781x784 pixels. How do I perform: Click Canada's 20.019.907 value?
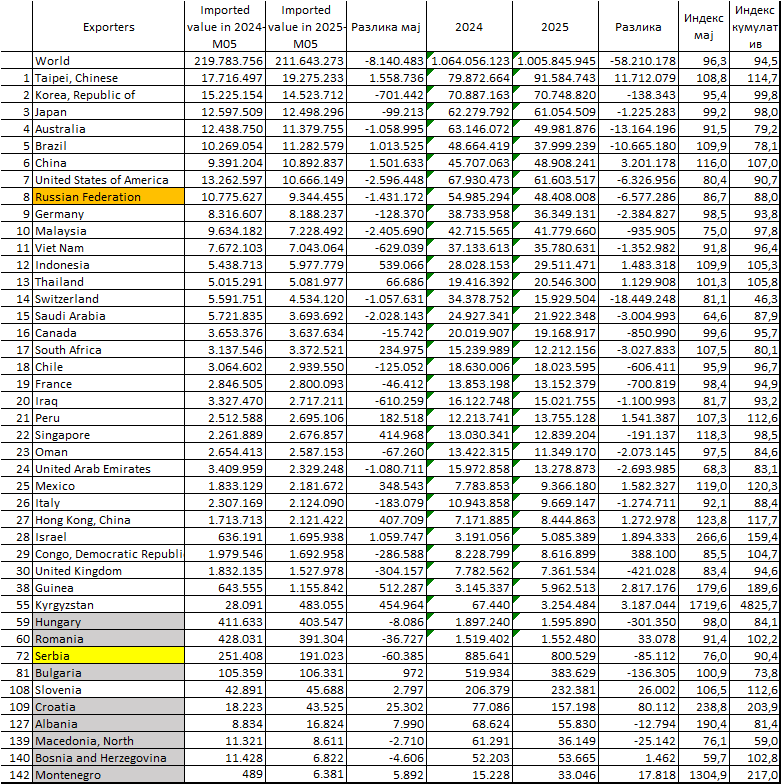pyautogui.click(x=469, y=333)
